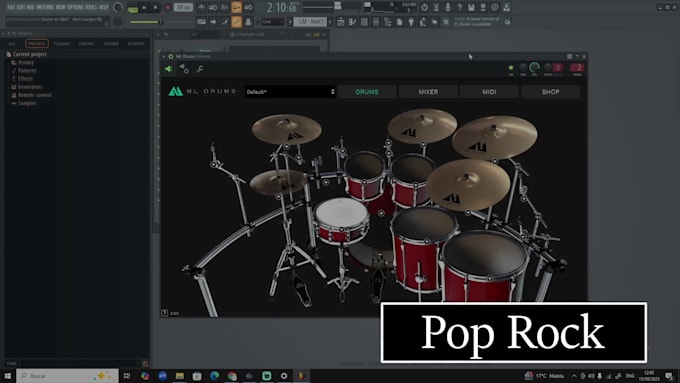Open the Default preset dropdown
This screenshot has height=383, width=680.
(x=290, y=92)
